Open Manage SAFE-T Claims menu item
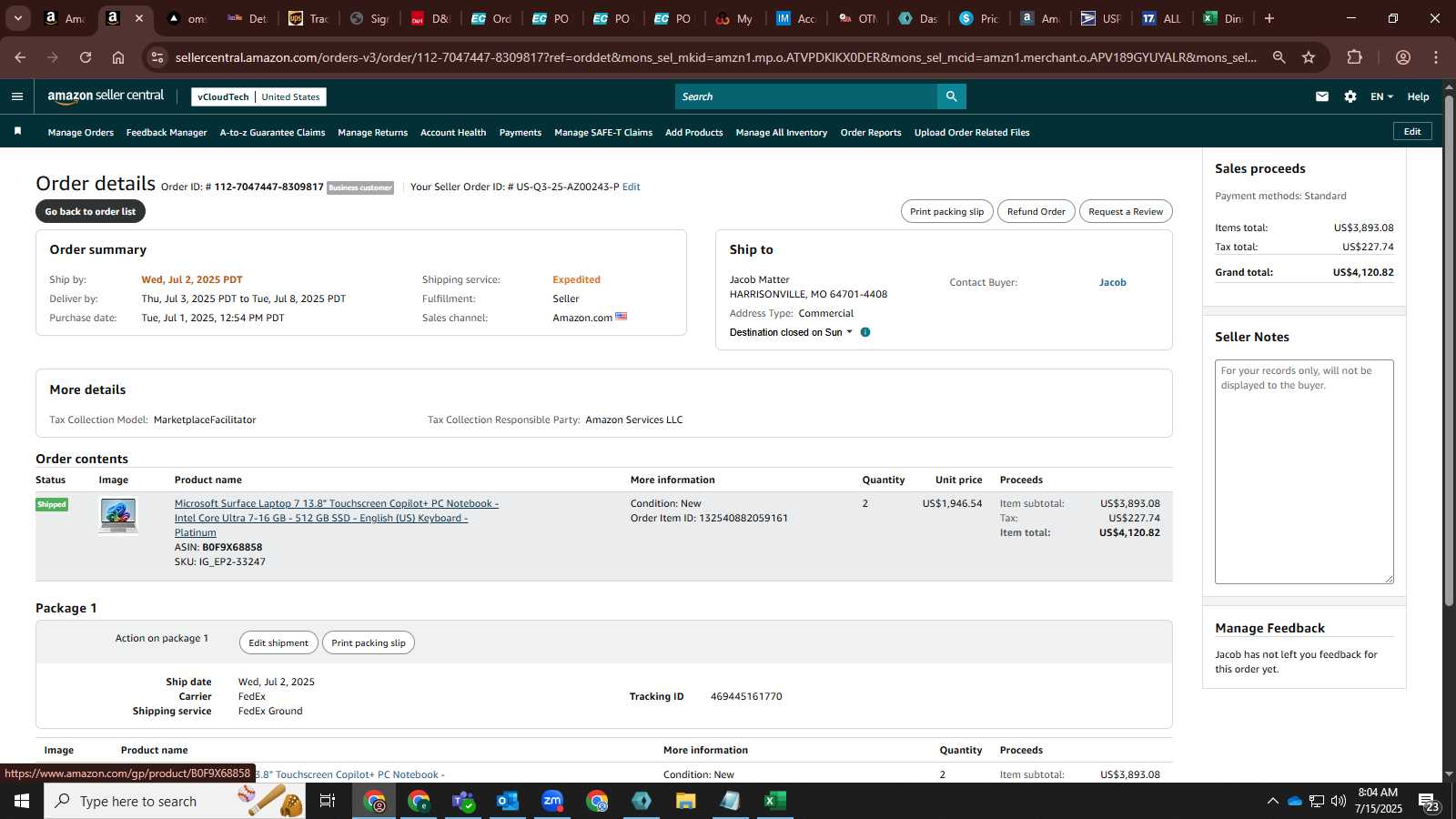1456x819 pixels. [603, 132]
